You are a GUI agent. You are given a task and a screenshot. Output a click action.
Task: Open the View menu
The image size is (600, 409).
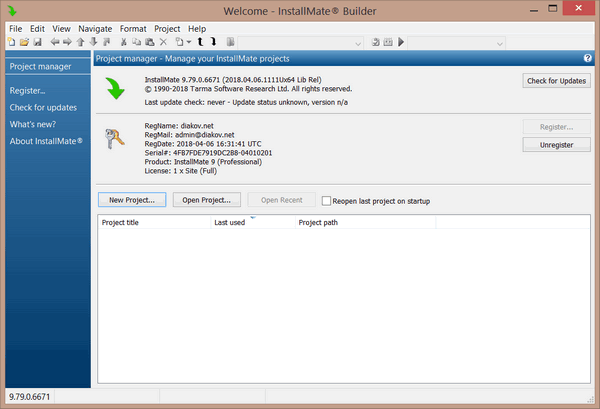click(62, 29)
